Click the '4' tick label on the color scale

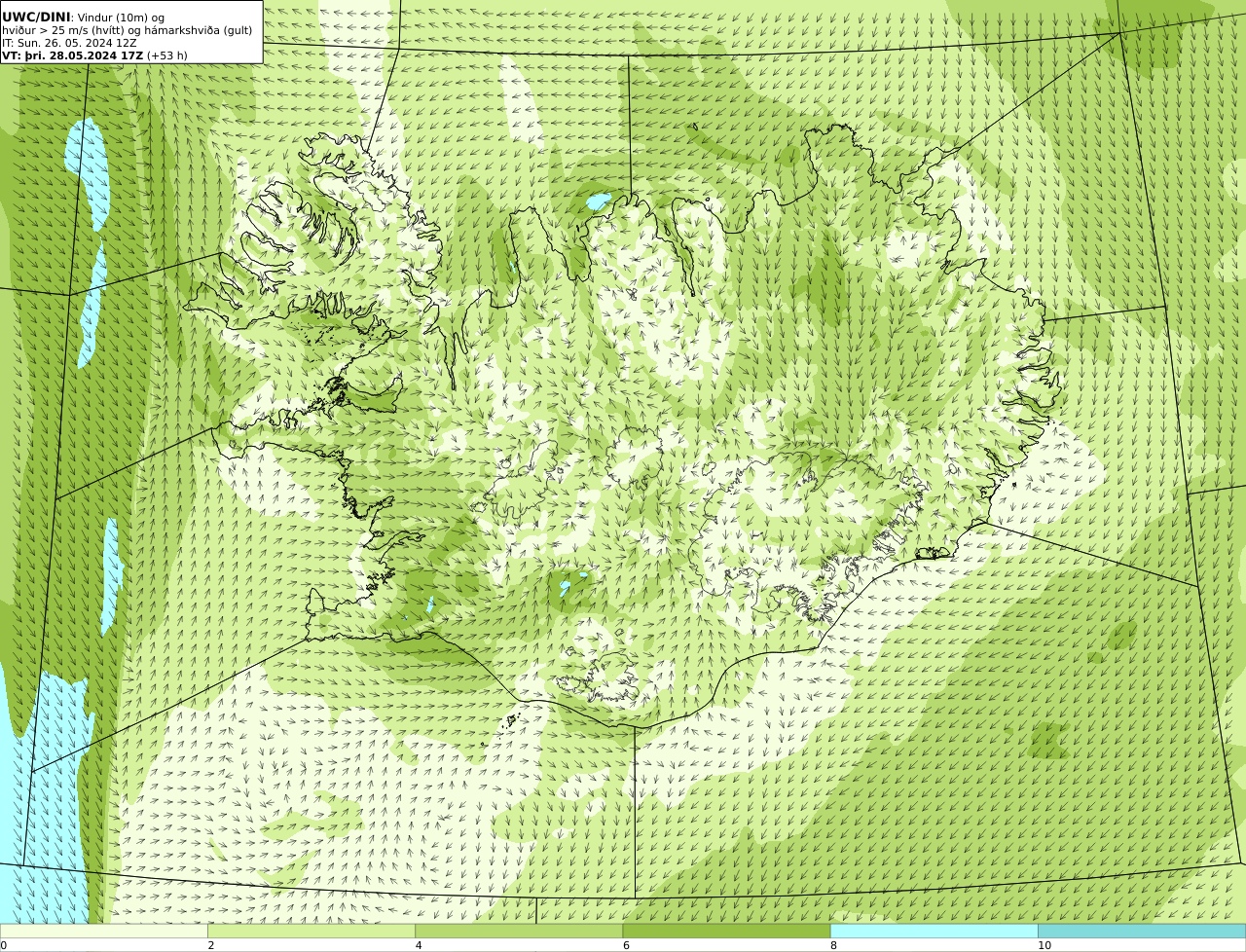click(x=419, y=945)
